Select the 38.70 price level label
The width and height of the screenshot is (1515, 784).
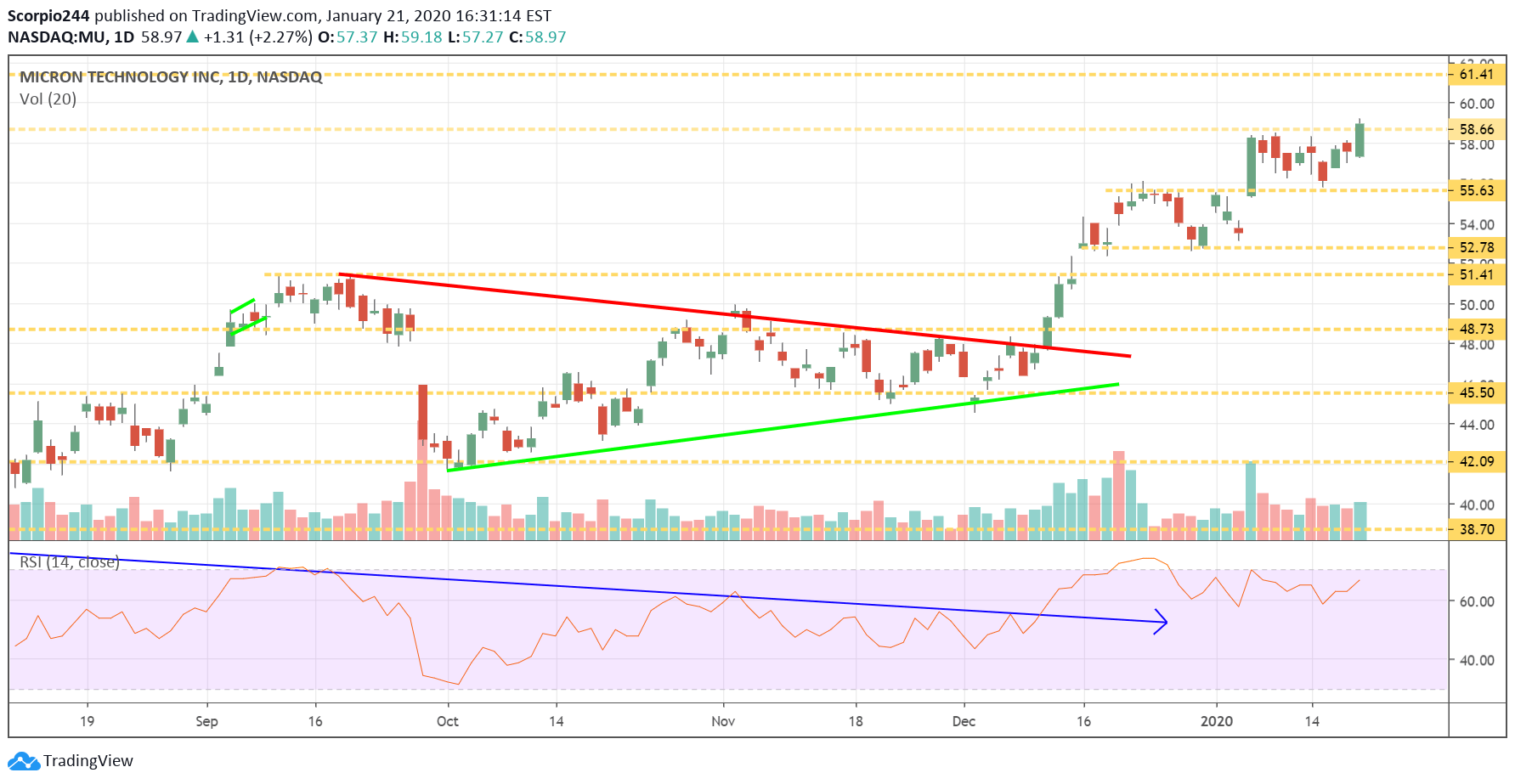tap(1476, 529)
